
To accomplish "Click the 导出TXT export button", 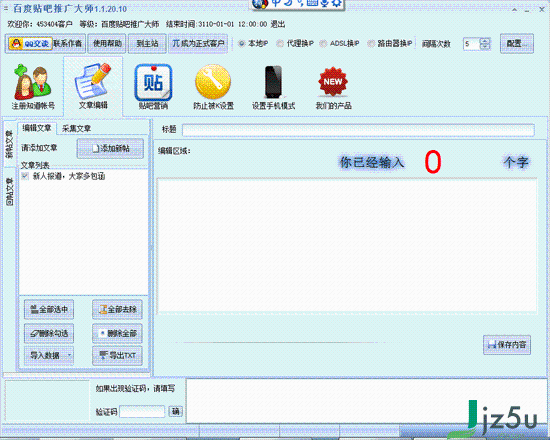I will point(117,355).
